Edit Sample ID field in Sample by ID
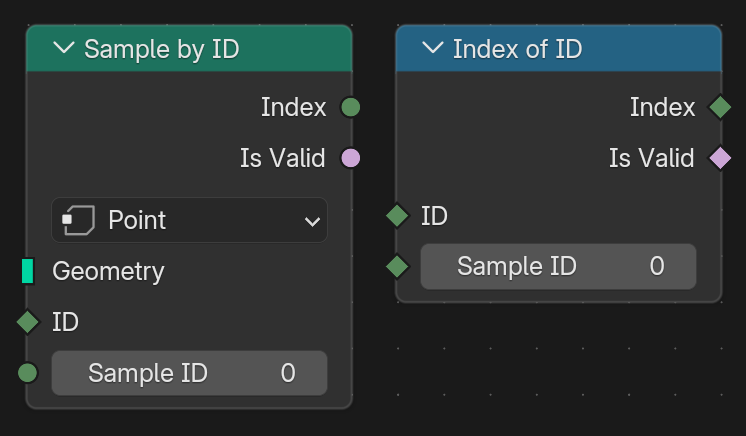This screenshot has height=436, width=746. (x=189, y=373)
